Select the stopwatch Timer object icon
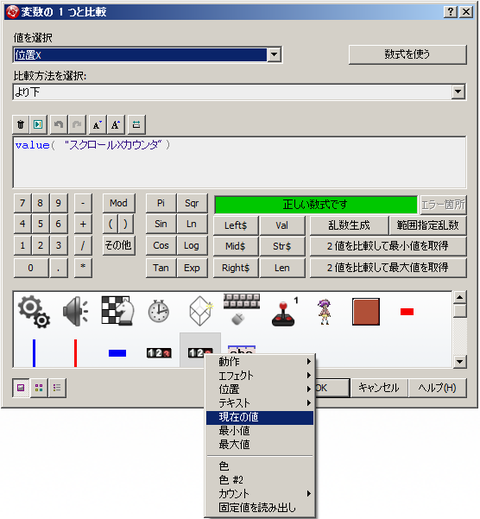 159,311
